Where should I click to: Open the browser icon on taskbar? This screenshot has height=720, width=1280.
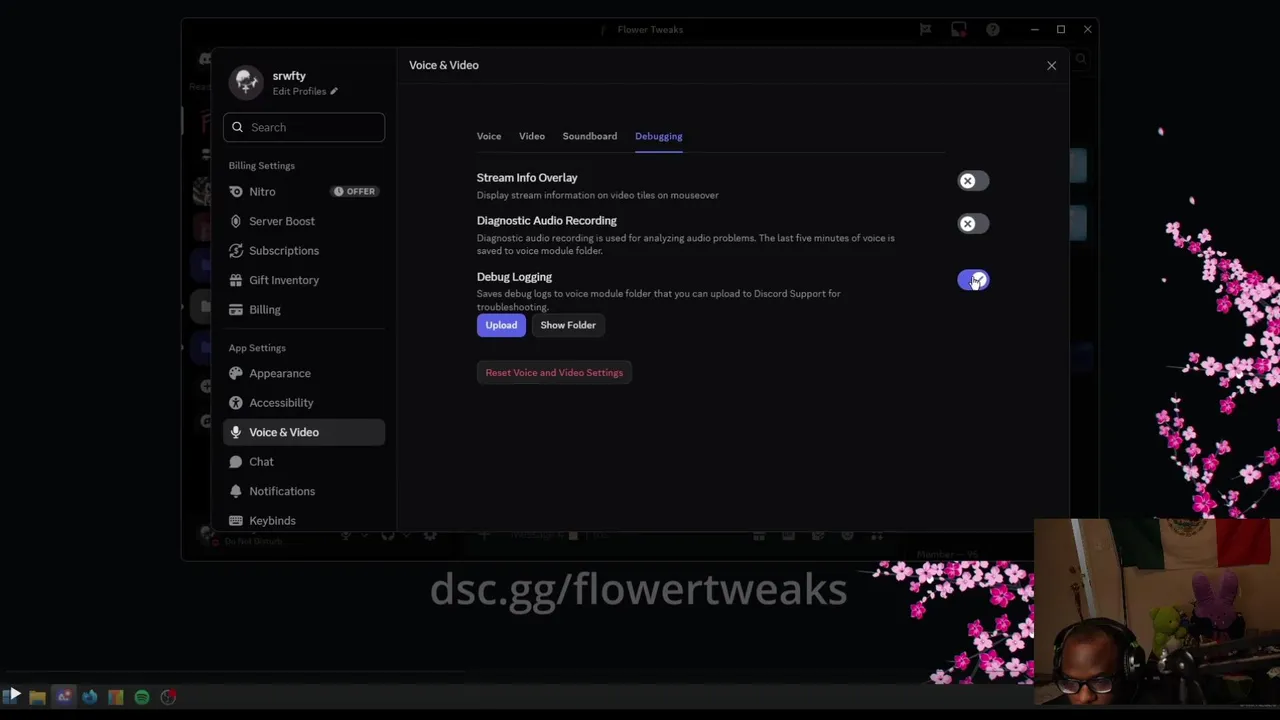(x=90, y=697)
